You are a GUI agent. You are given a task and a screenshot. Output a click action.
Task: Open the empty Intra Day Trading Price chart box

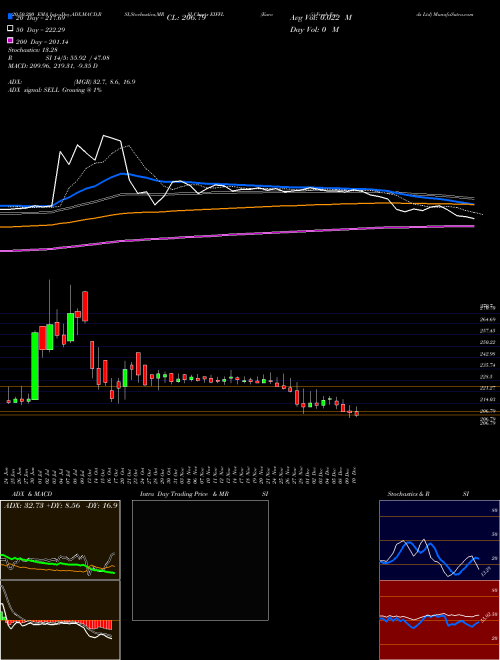[x=200, y=560]
